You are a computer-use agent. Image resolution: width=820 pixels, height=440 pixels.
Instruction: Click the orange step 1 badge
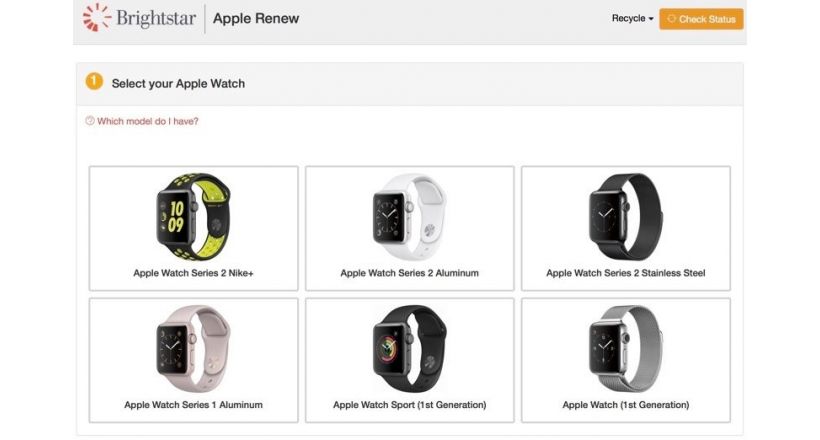[94, 81]
